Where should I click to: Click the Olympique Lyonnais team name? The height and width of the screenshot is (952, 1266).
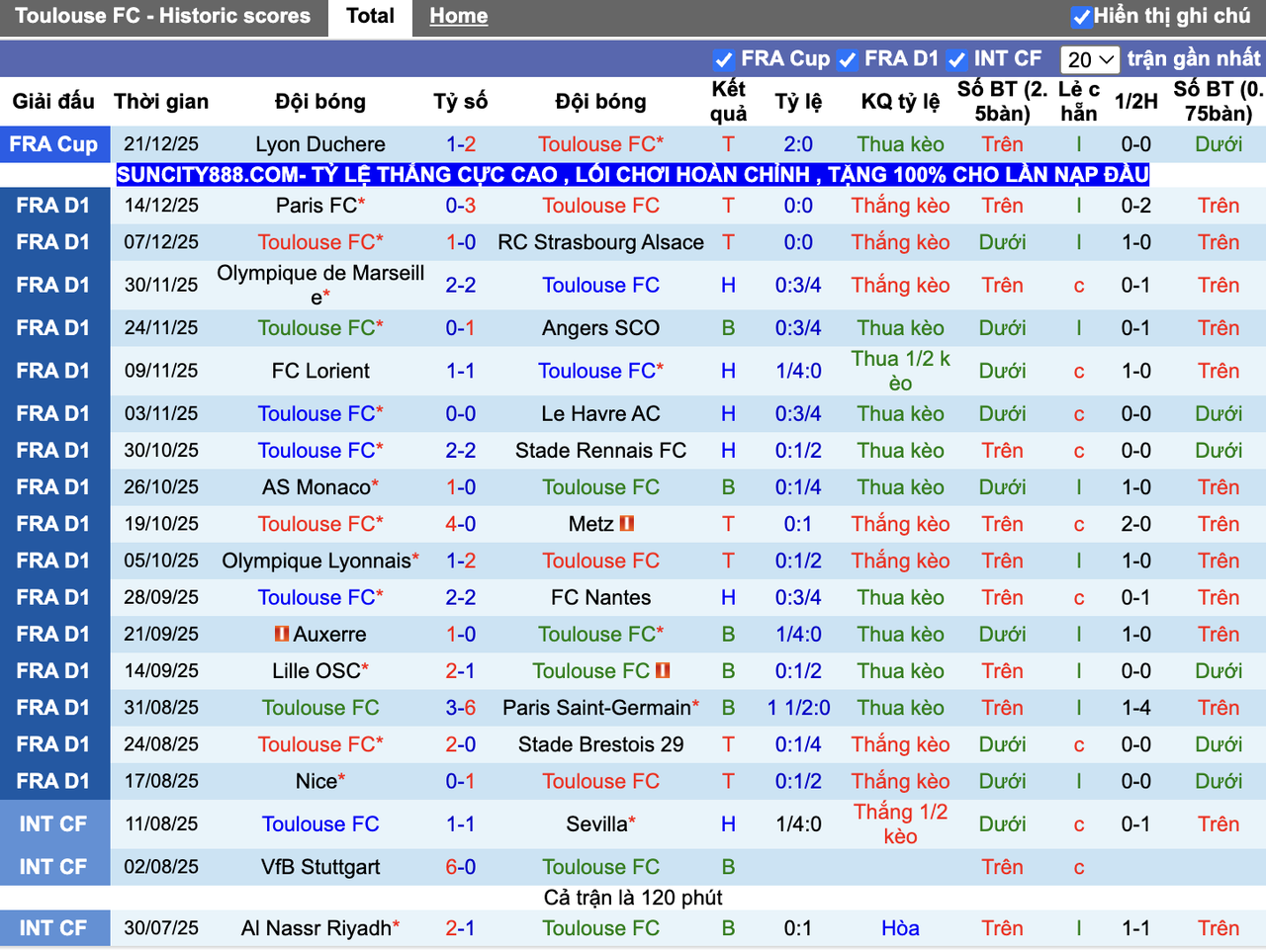click(x=316, y=561)
